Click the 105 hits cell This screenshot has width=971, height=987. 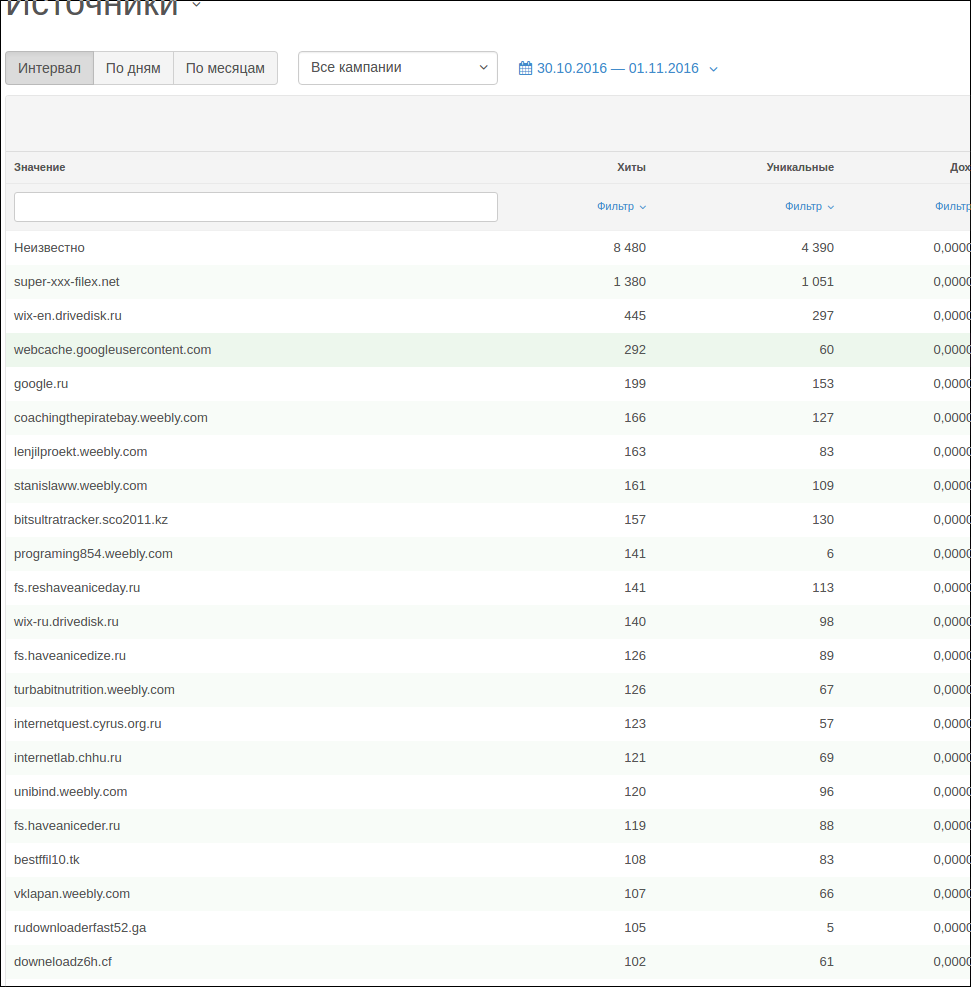(x=635, y=928)
